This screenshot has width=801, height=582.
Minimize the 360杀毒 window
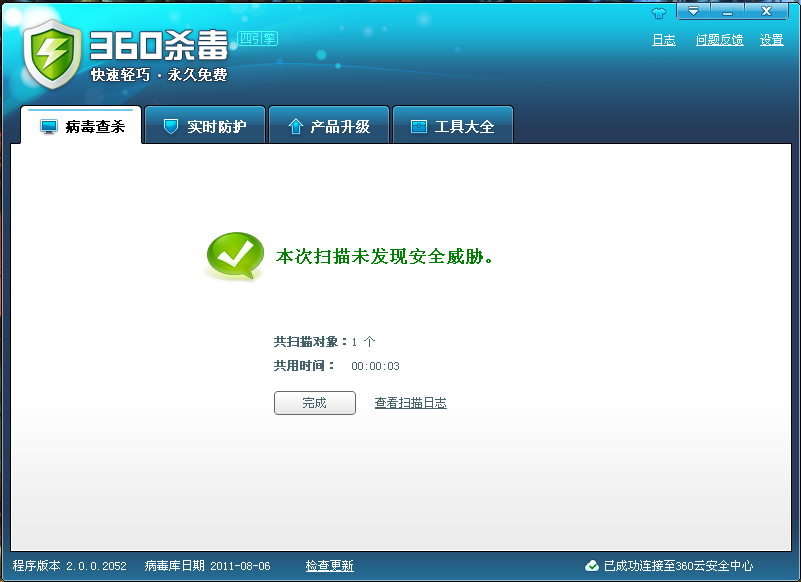(727, 11)
